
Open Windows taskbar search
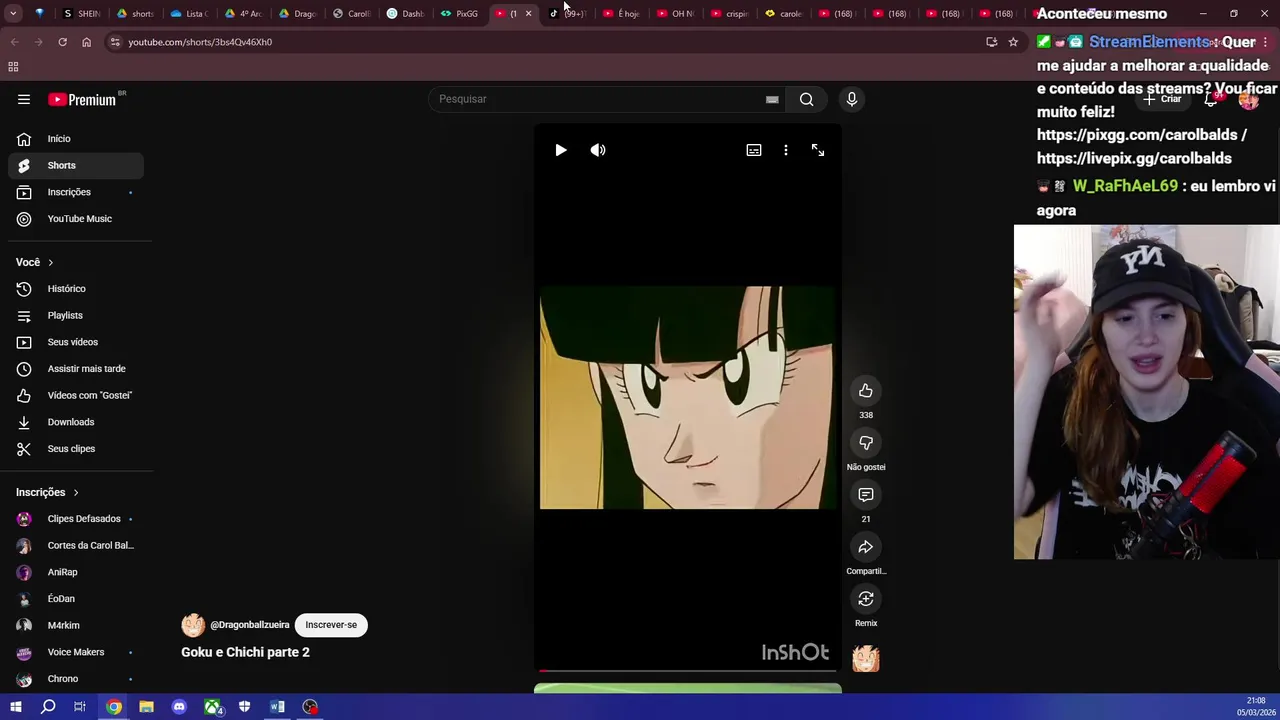48,707
